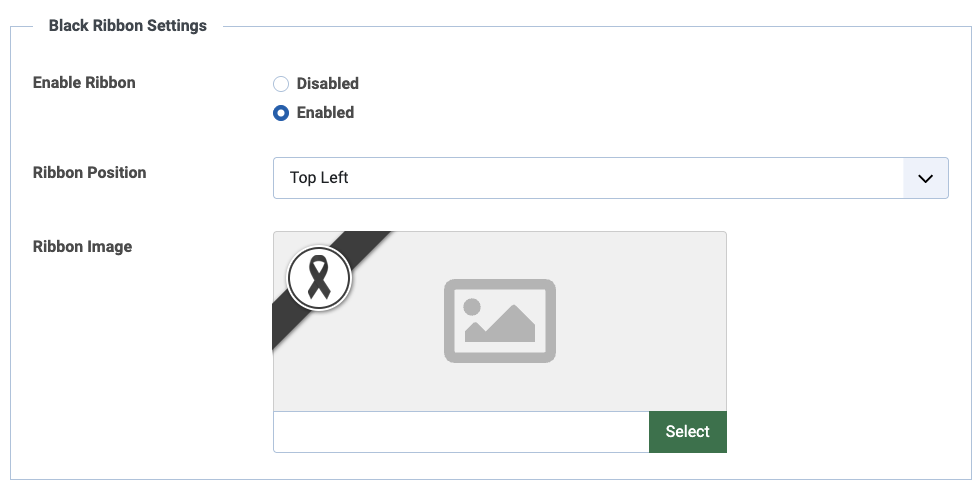Click the "Ribbon Position" field label
Screen dimensions: 978x492
tap(89, 173)
